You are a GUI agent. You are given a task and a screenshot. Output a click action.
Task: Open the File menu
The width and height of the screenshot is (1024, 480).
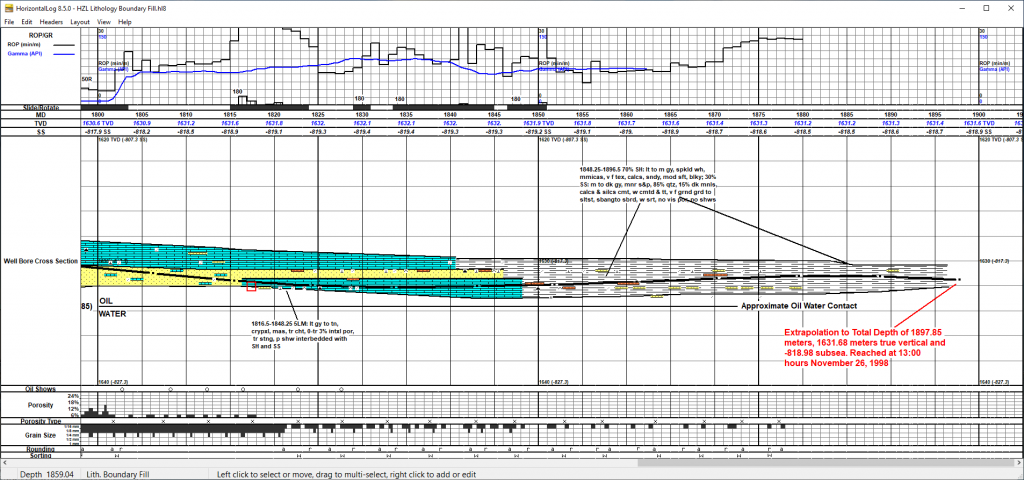9,21
